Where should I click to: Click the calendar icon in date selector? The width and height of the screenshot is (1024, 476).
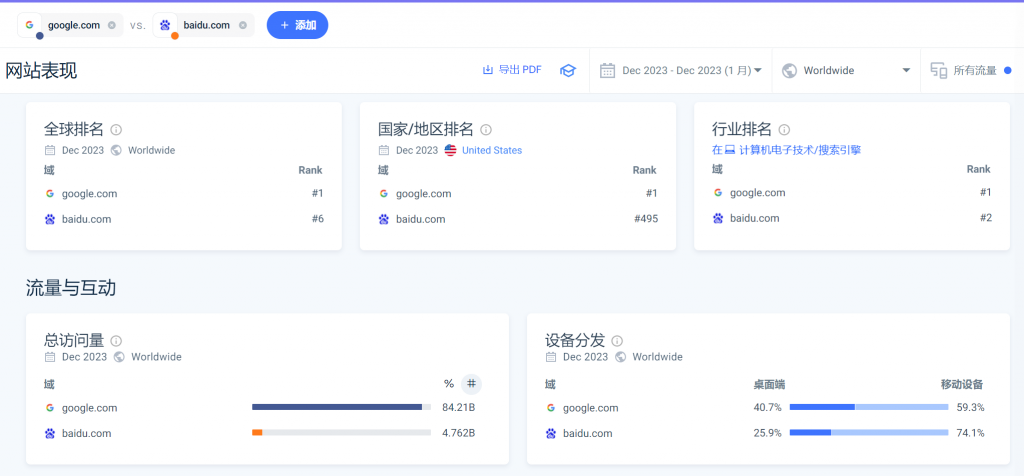[x=607, y=71]
